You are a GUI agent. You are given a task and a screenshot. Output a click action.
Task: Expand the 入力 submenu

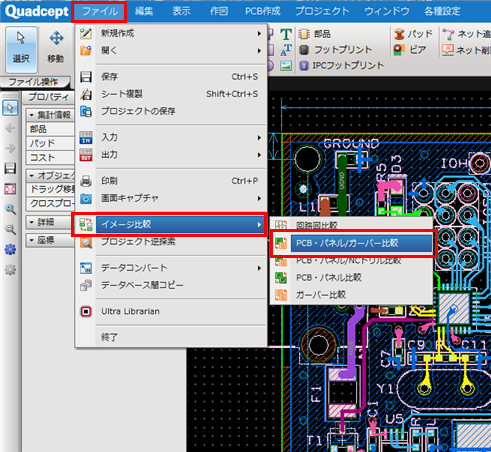tap(171, 137)
